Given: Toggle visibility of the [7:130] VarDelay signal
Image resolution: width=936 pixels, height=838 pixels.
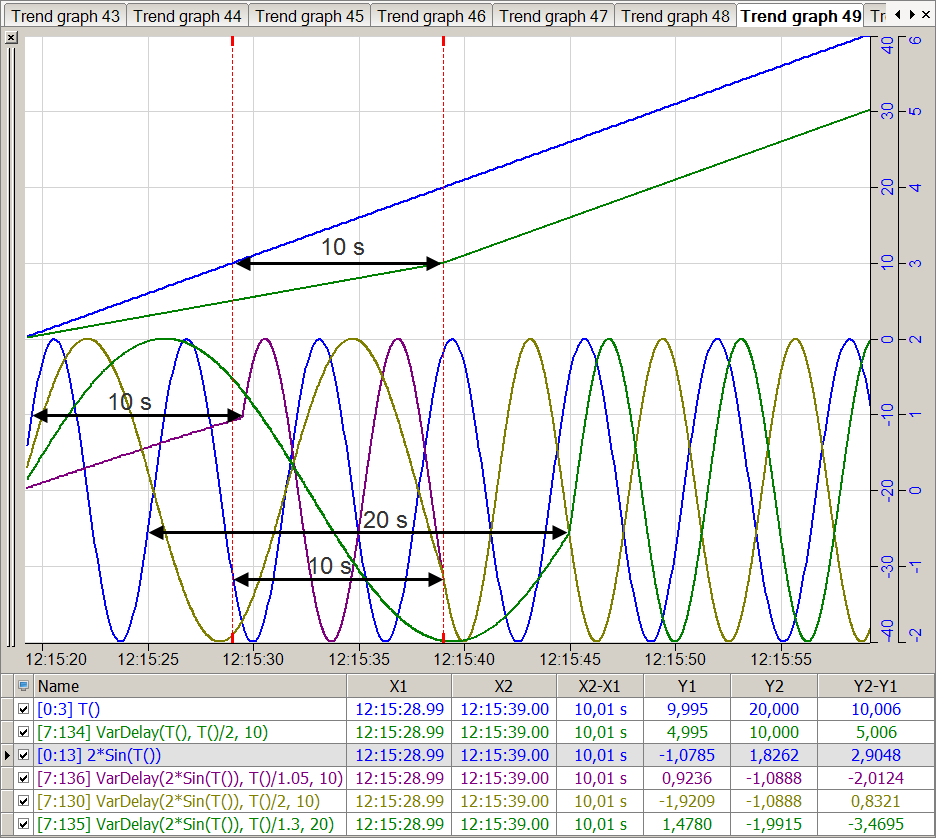Looking at the screenshot, I should point(24,802).
